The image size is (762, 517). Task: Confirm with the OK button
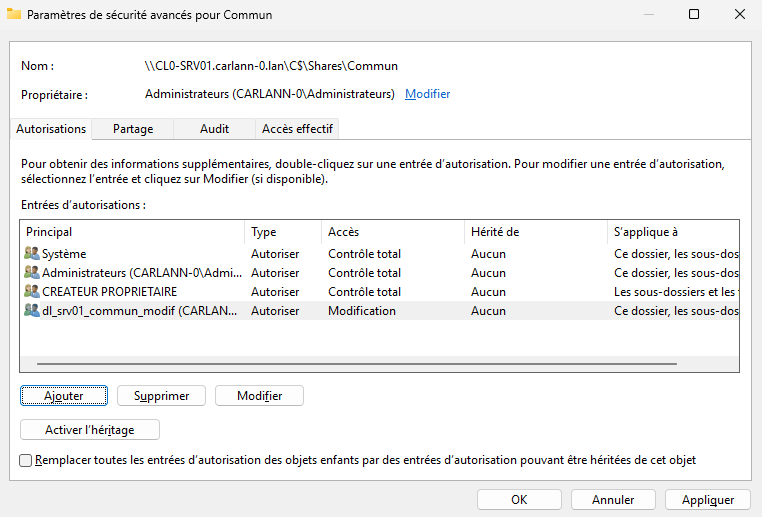pyautogui.click(x=519, y=500)
